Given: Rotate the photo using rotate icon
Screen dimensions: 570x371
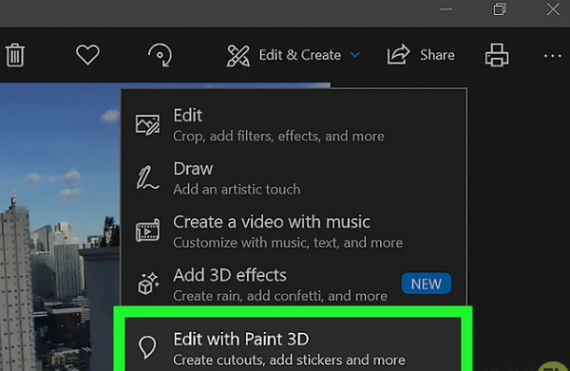Looking at the screenshot, I should tap(160, 55).
